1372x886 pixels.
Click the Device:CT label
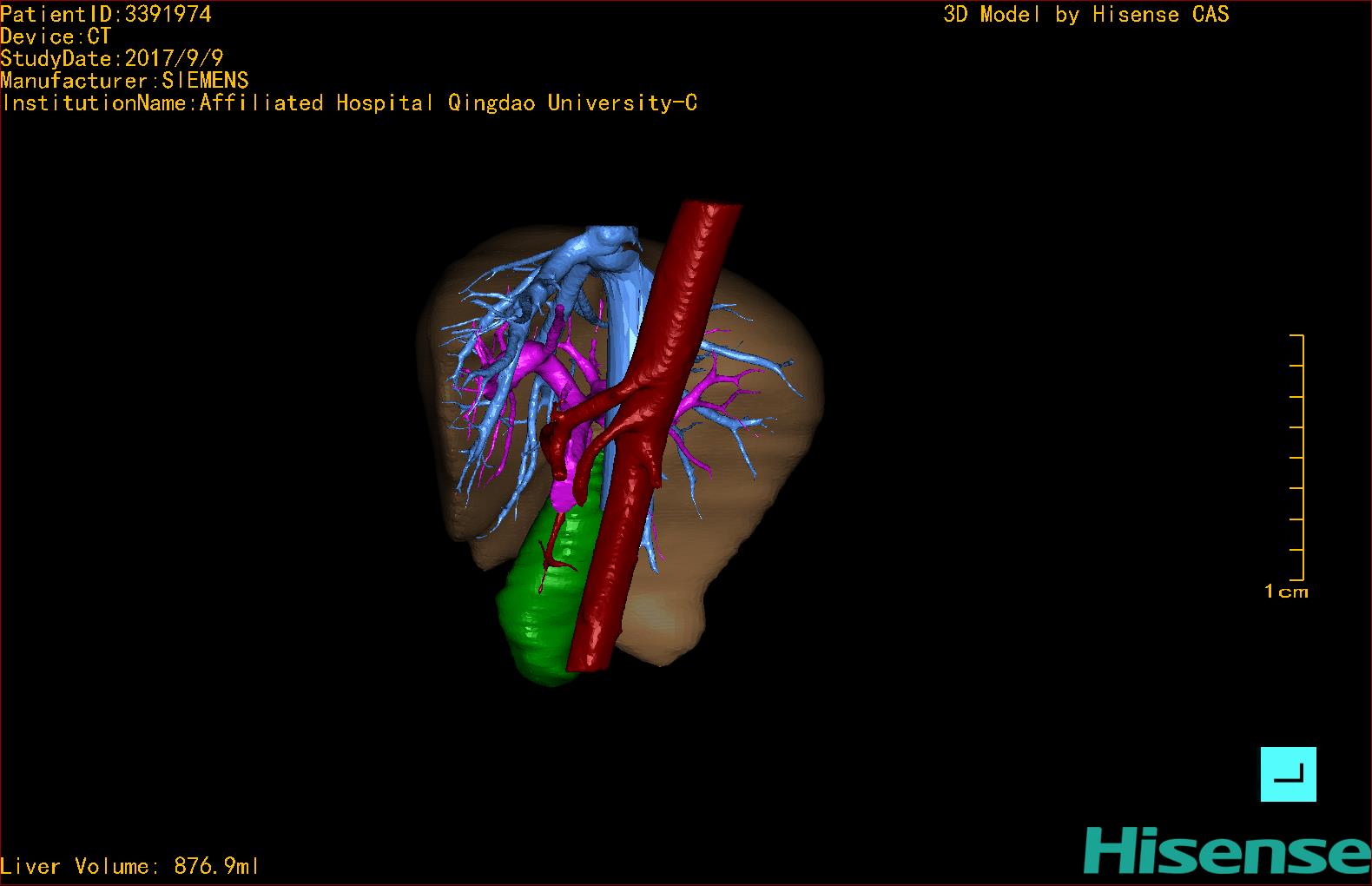56,36
